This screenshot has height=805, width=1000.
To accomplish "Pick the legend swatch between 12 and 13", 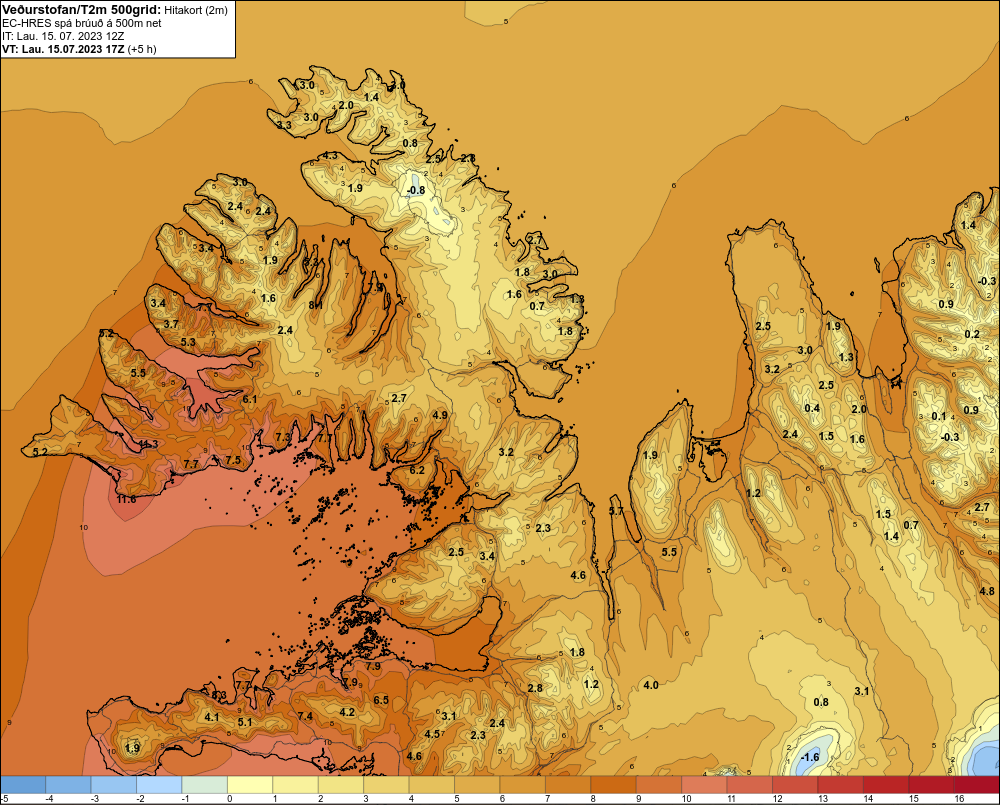I will (796, 785).
